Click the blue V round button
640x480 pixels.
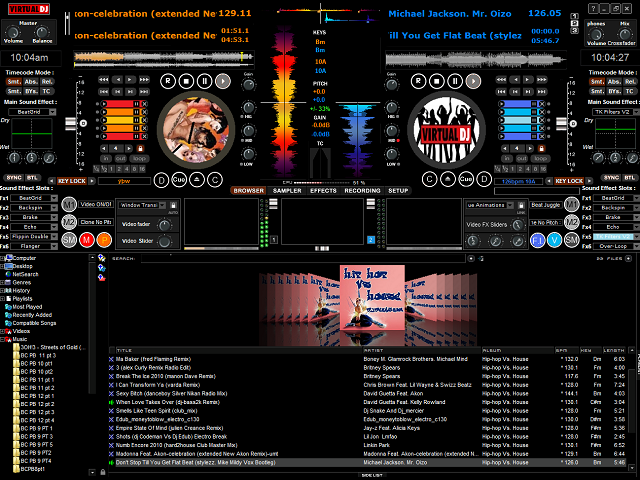(554, 240)
